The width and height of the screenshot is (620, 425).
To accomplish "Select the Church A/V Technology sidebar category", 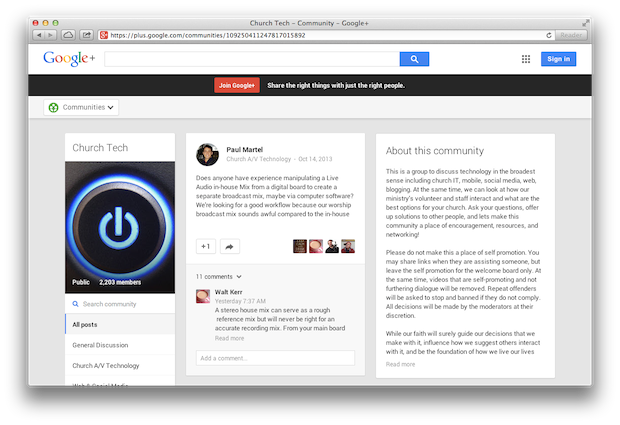I will coord(120,365).
